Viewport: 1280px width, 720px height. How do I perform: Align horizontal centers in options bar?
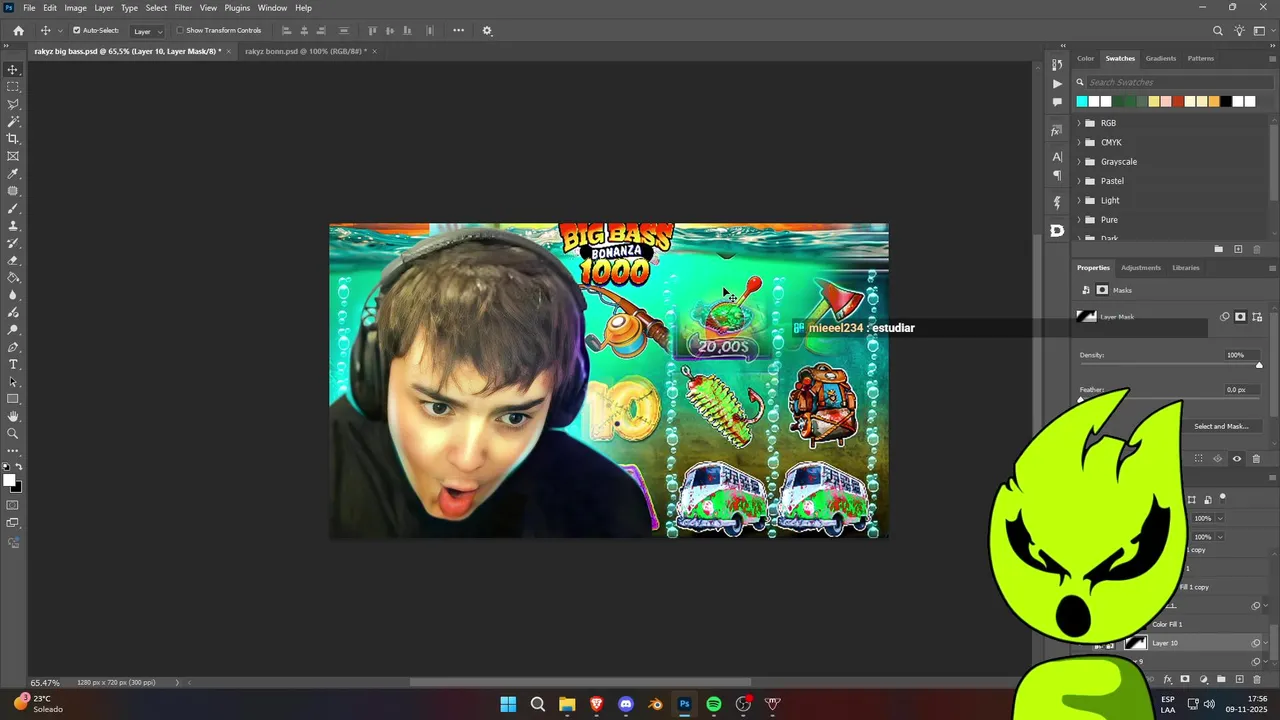[304, 30]
